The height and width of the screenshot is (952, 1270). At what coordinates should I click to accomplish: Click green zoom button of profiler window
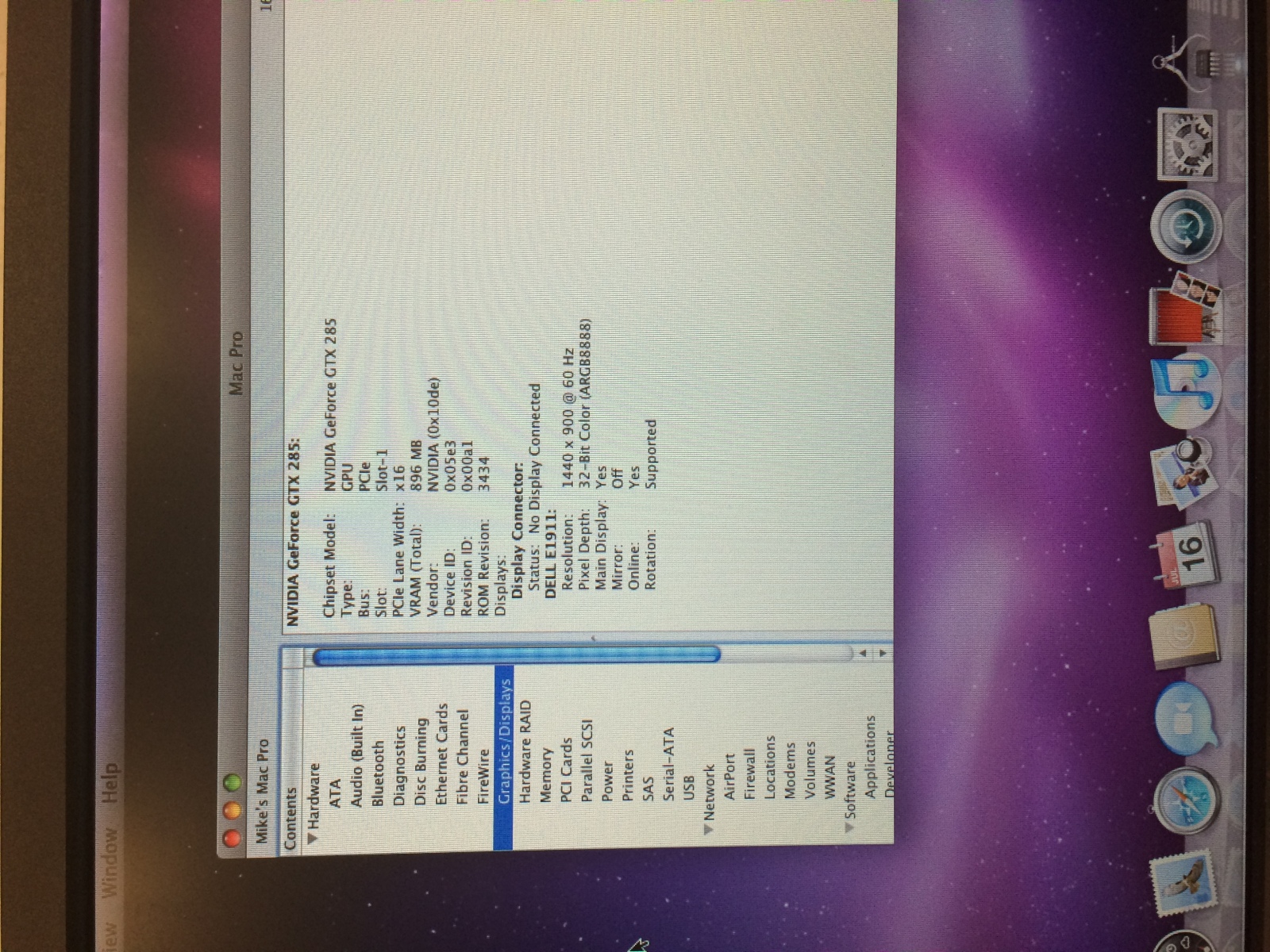pyautogui.click(x=233, y=784)
